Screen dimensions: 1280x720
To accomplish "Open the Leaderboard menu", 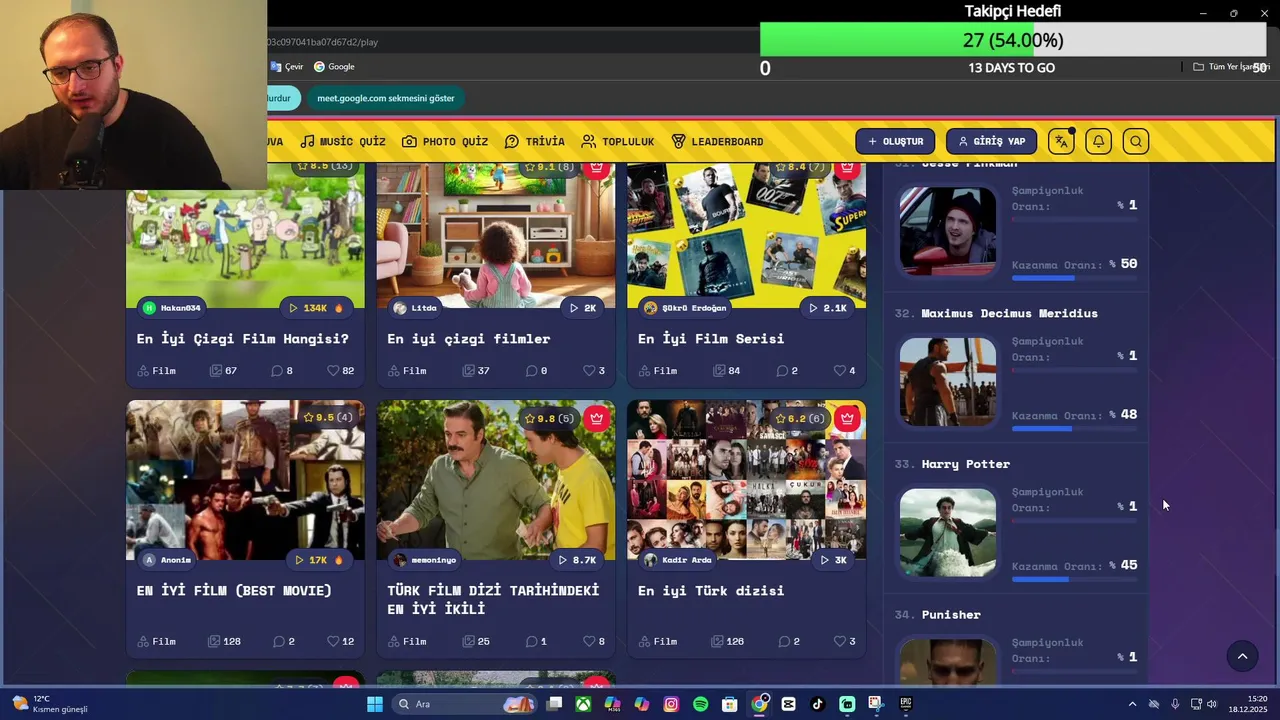I will [717, 141].
